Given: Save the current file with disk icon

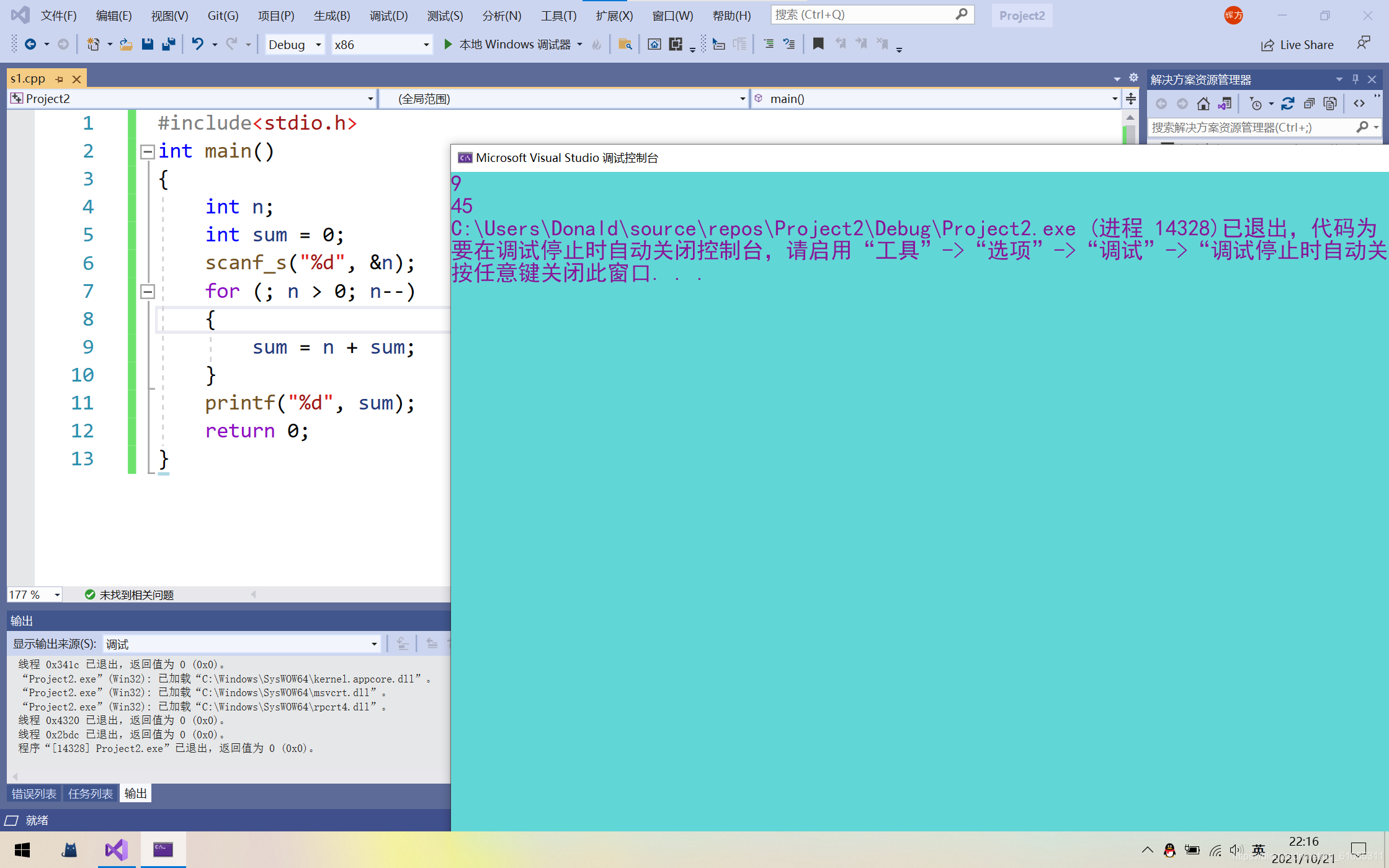Looking at the screenshot, I should click(x=147, y=44).
